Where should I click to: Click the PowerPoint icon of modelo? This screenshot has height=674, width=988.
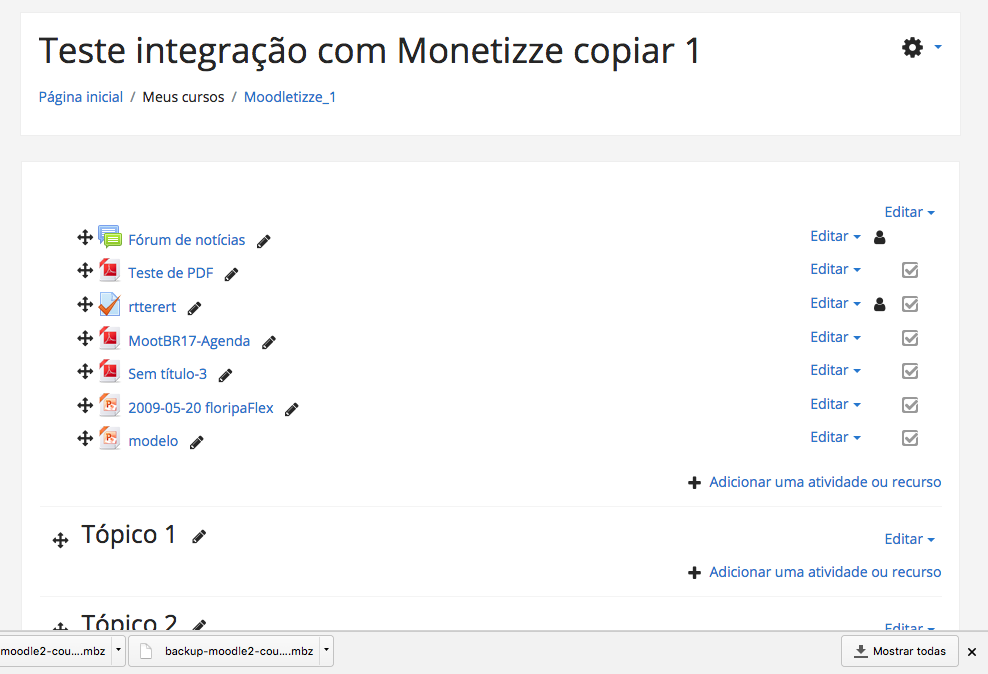click(x=110, y=438)
